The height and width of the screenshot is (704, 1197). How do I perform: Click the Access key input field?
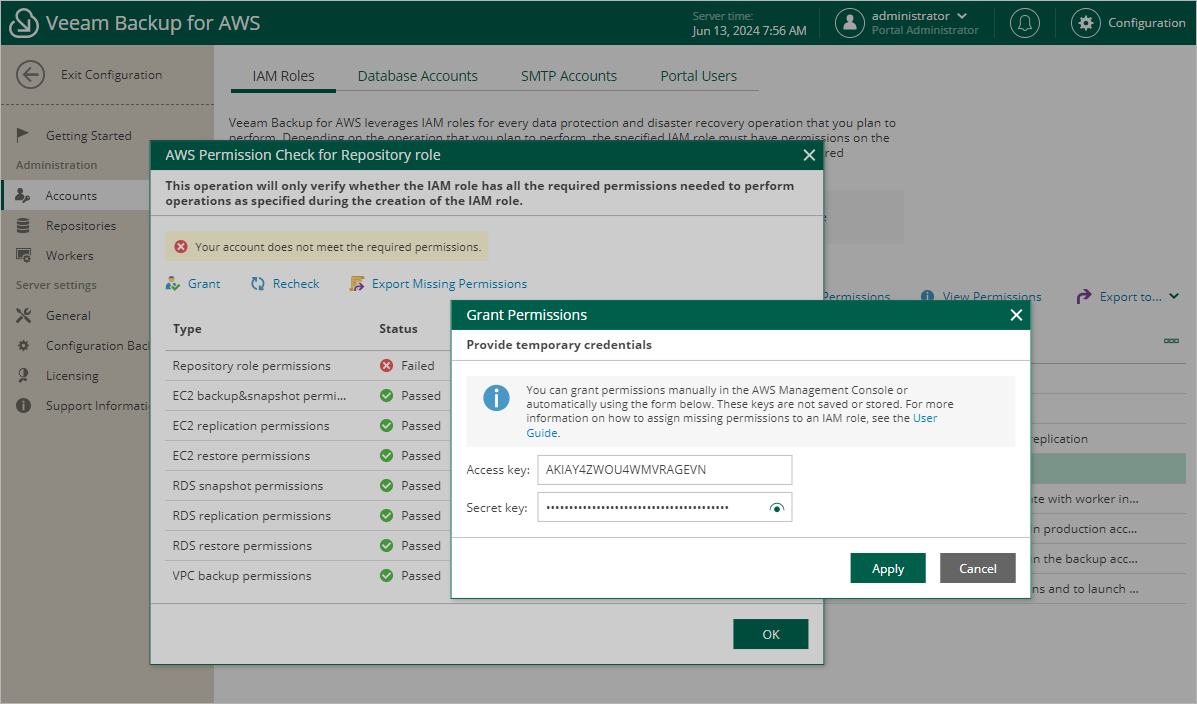tap(665, 470)
